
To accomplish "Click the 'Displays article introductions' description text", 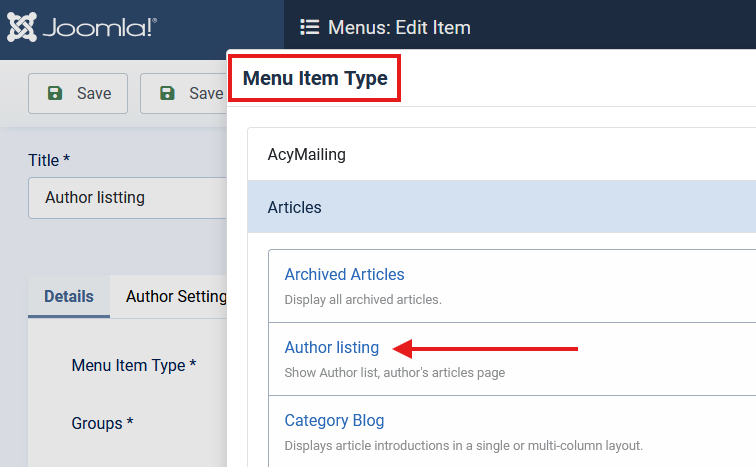I will 463,445.
